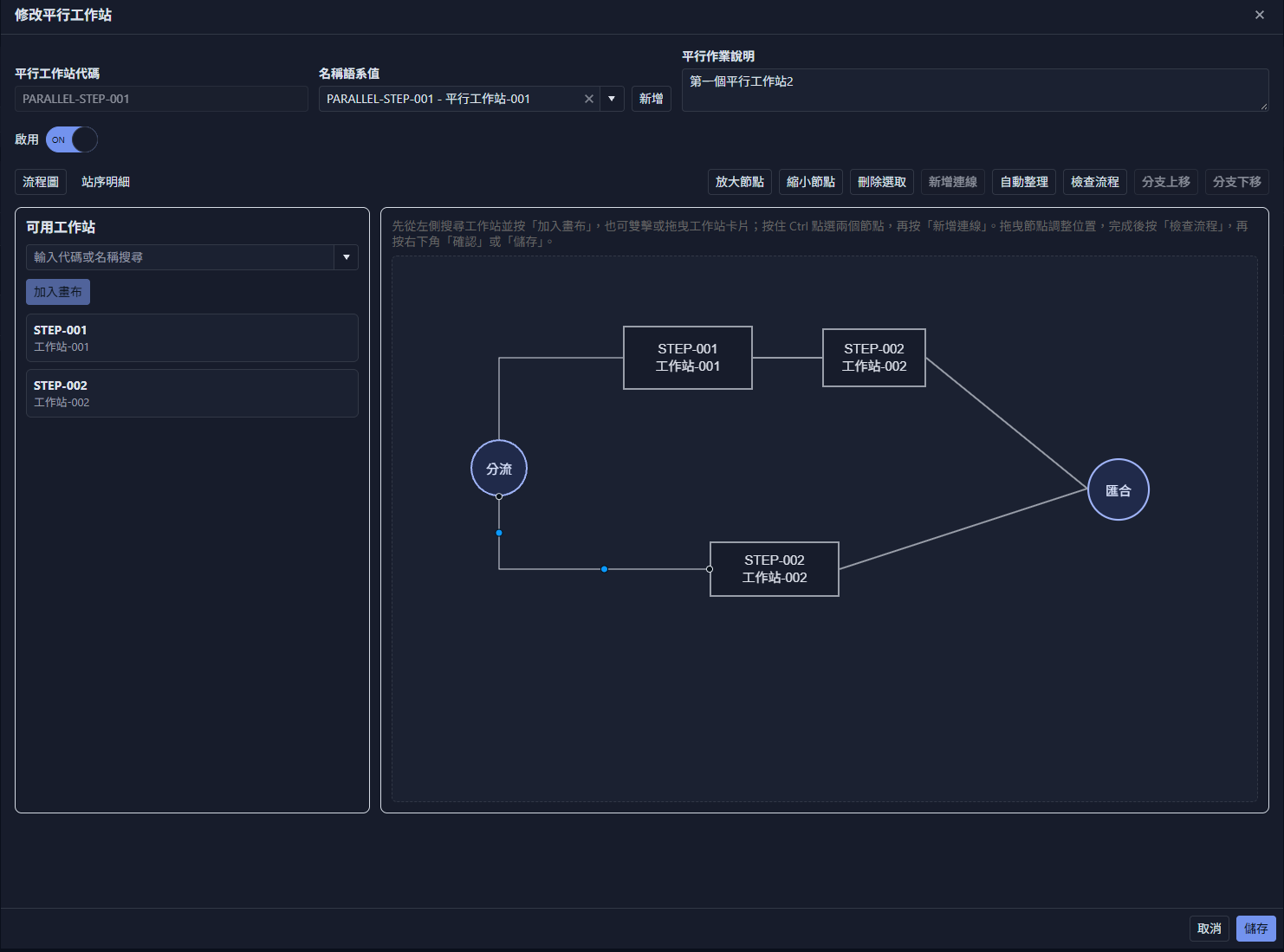Screen dimensions: 1284x952
Task: Click the 取消 button
Action: point(1209,929)
